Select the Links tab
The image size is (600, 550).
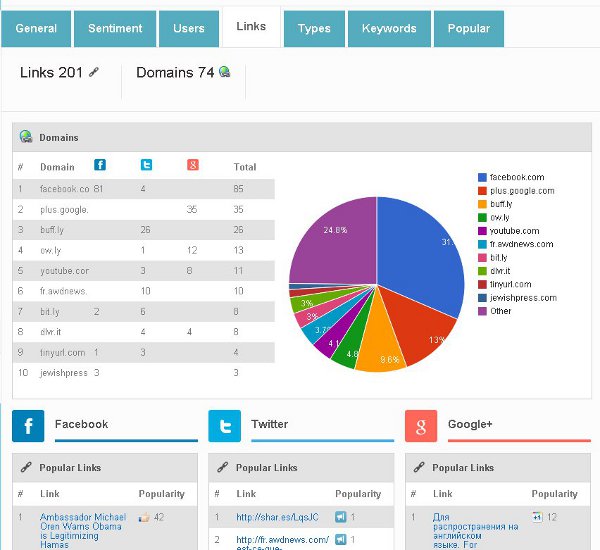pyautogui.click(x=251, y=27)
